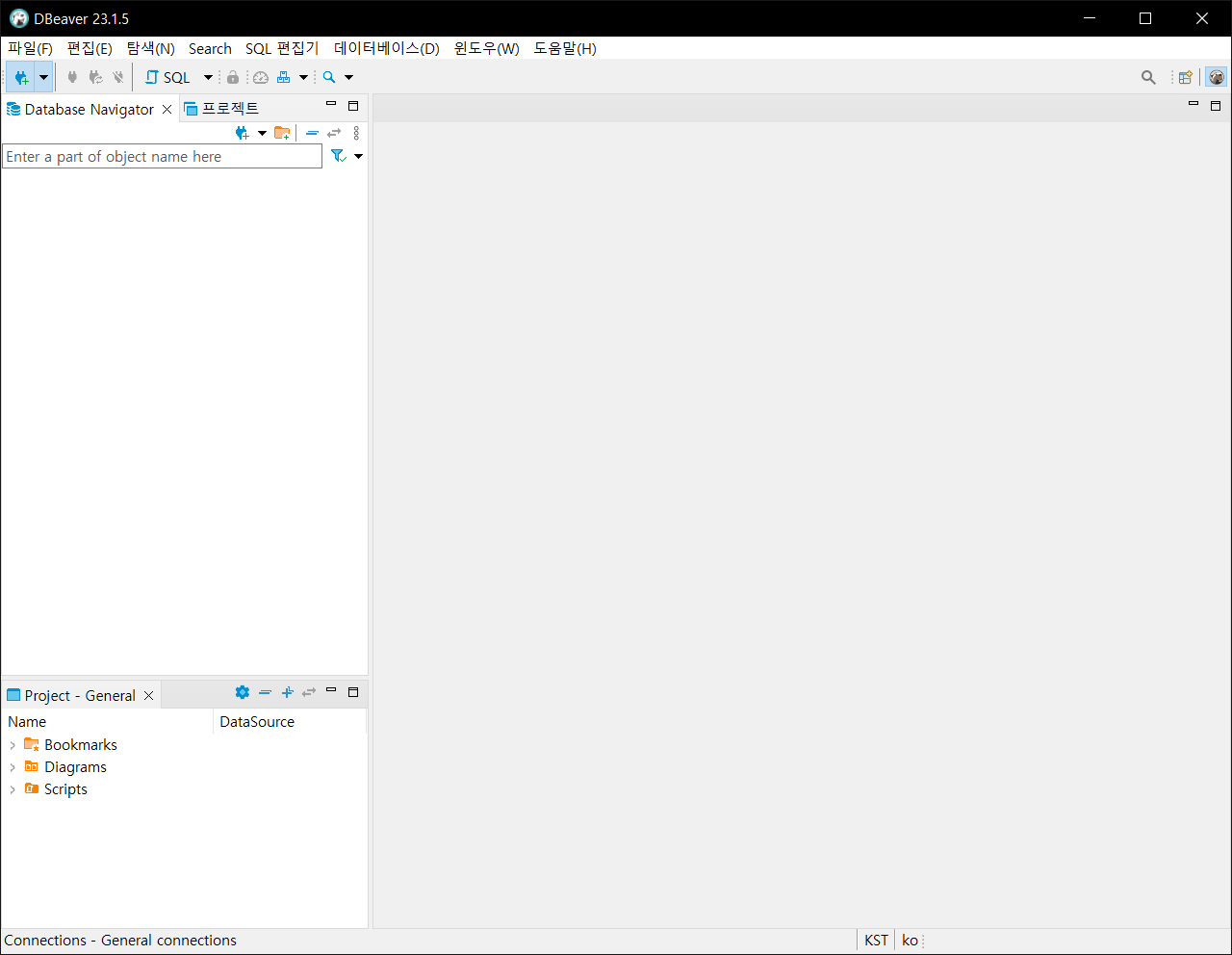Open the 파일(F) menu
Screen dimensions: 1232x955
(x=30, y=48)
